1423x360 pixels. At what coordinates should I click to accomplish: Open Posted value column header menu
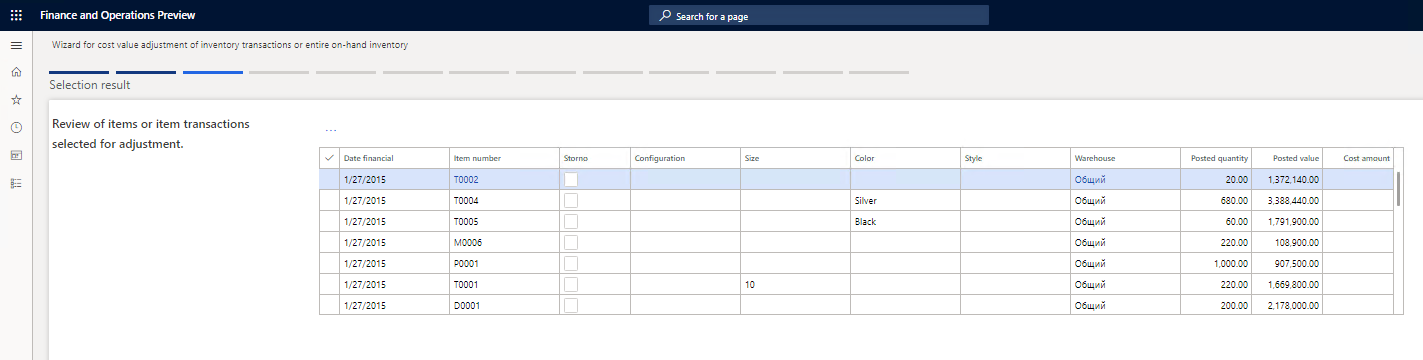point(1287,158)
